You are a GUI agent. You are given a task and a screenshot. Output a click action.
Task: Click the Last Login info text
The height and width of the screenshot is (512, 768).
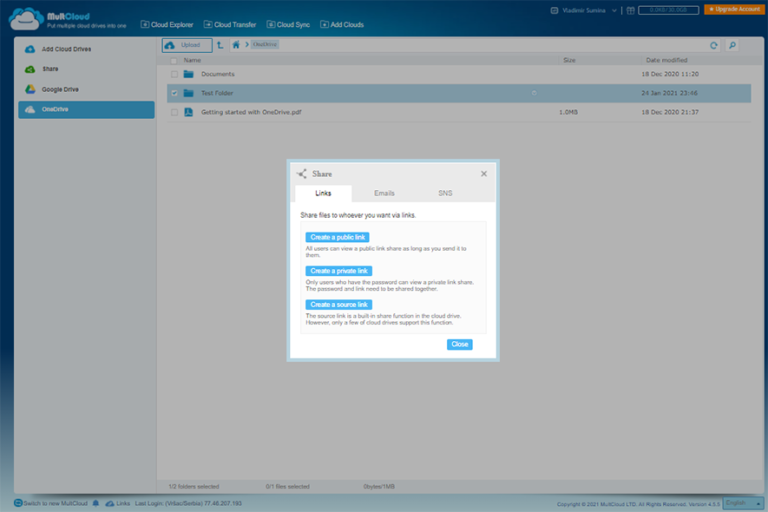(x=188, y=503)
